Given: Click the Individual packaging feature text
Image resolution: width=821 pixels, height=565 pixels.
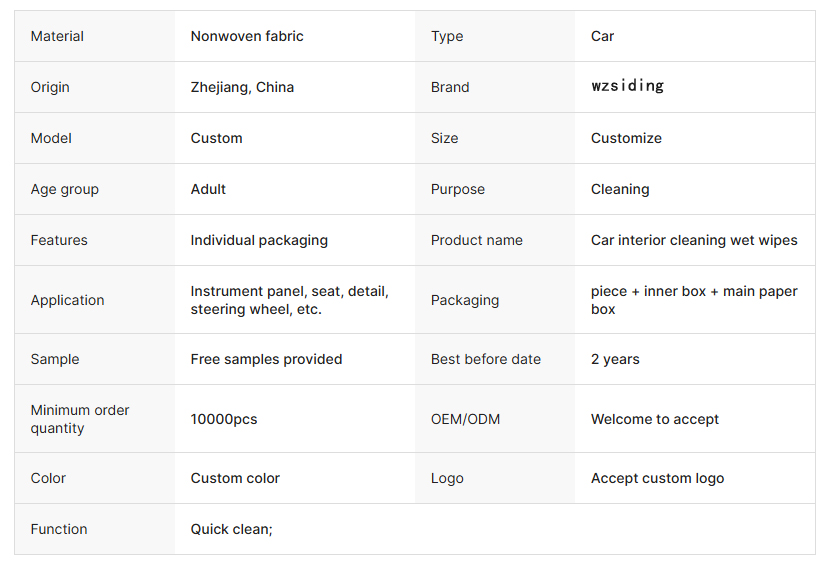Looking at the screenshot, I should click(x=259, y=240).
